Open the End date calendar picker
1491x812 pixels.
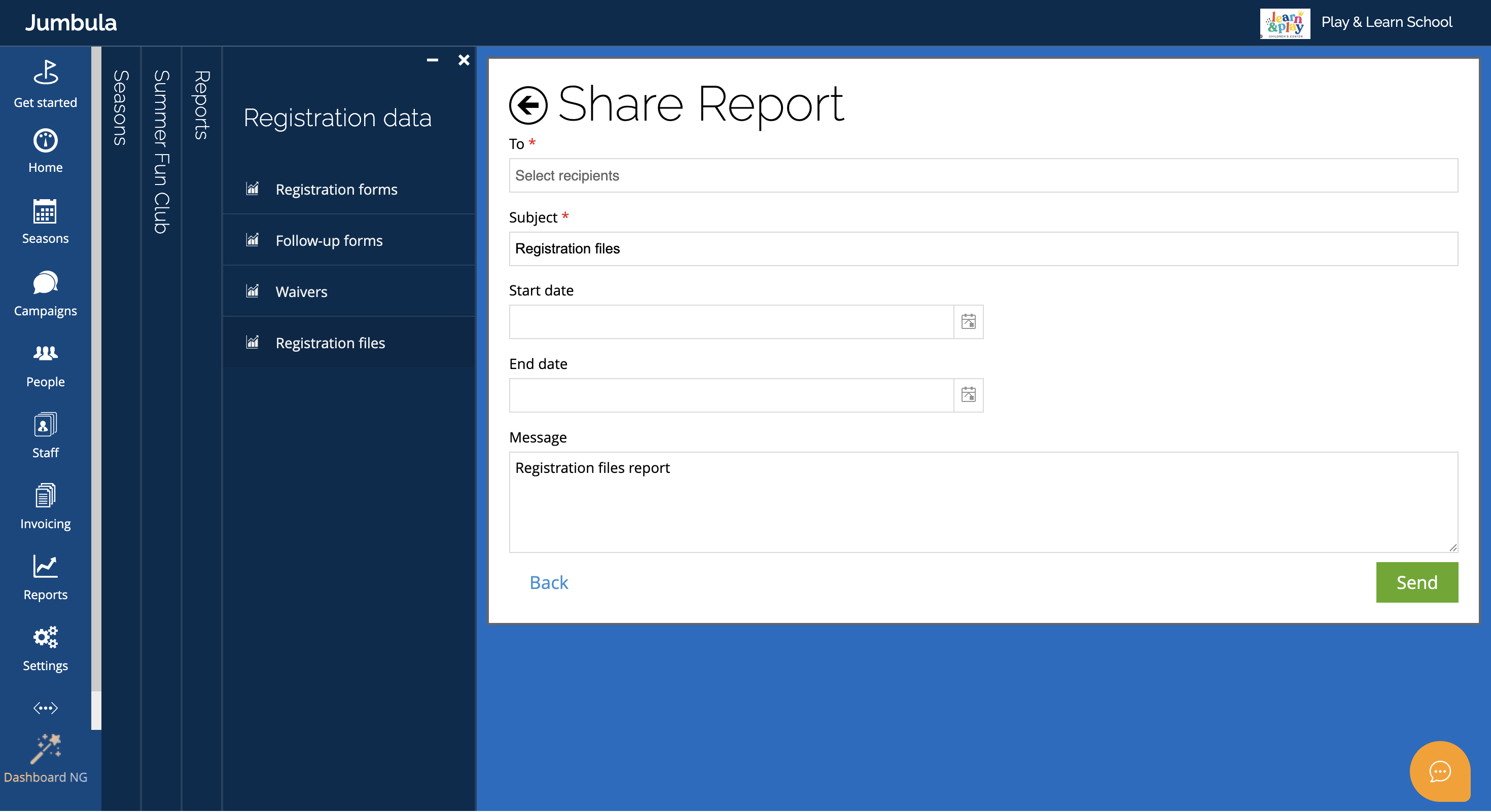coord(968,395)
